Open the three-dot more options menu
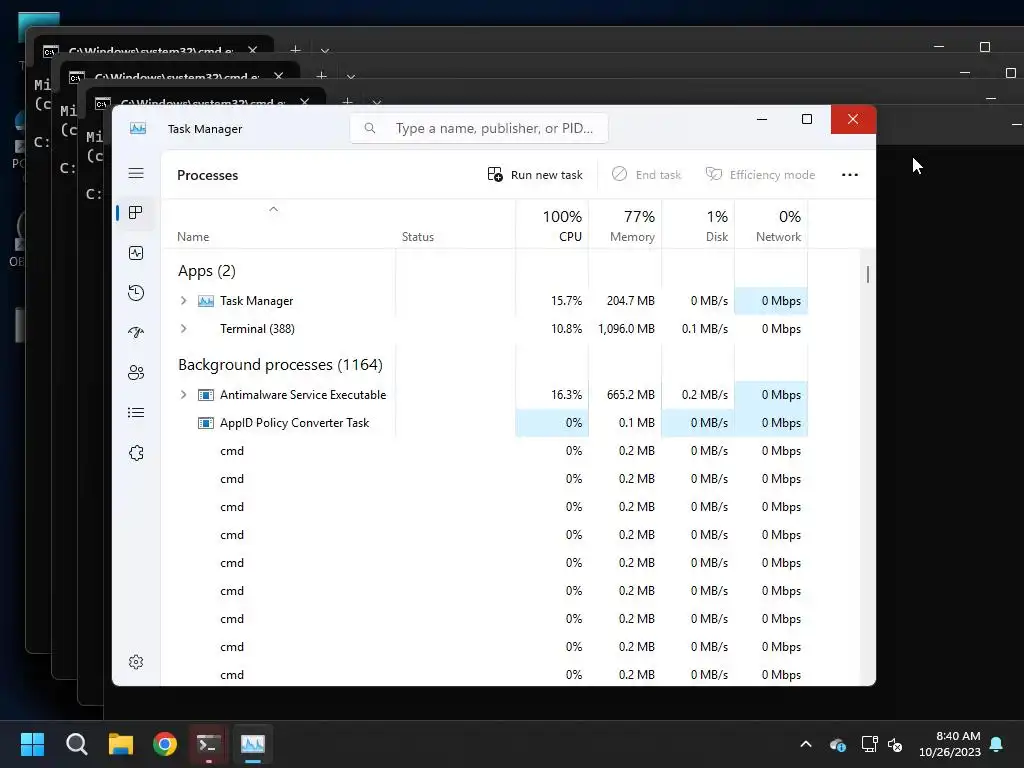This screenshot has width=1024, height=768. pos(850,174)
